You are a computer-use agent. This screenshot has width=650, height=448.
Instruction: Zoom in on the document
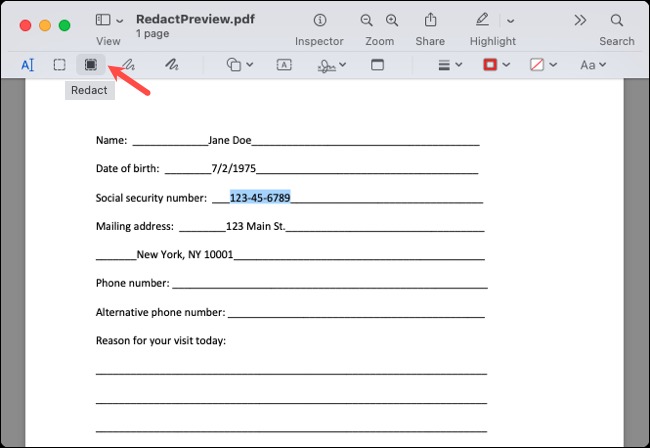[392, 20]
